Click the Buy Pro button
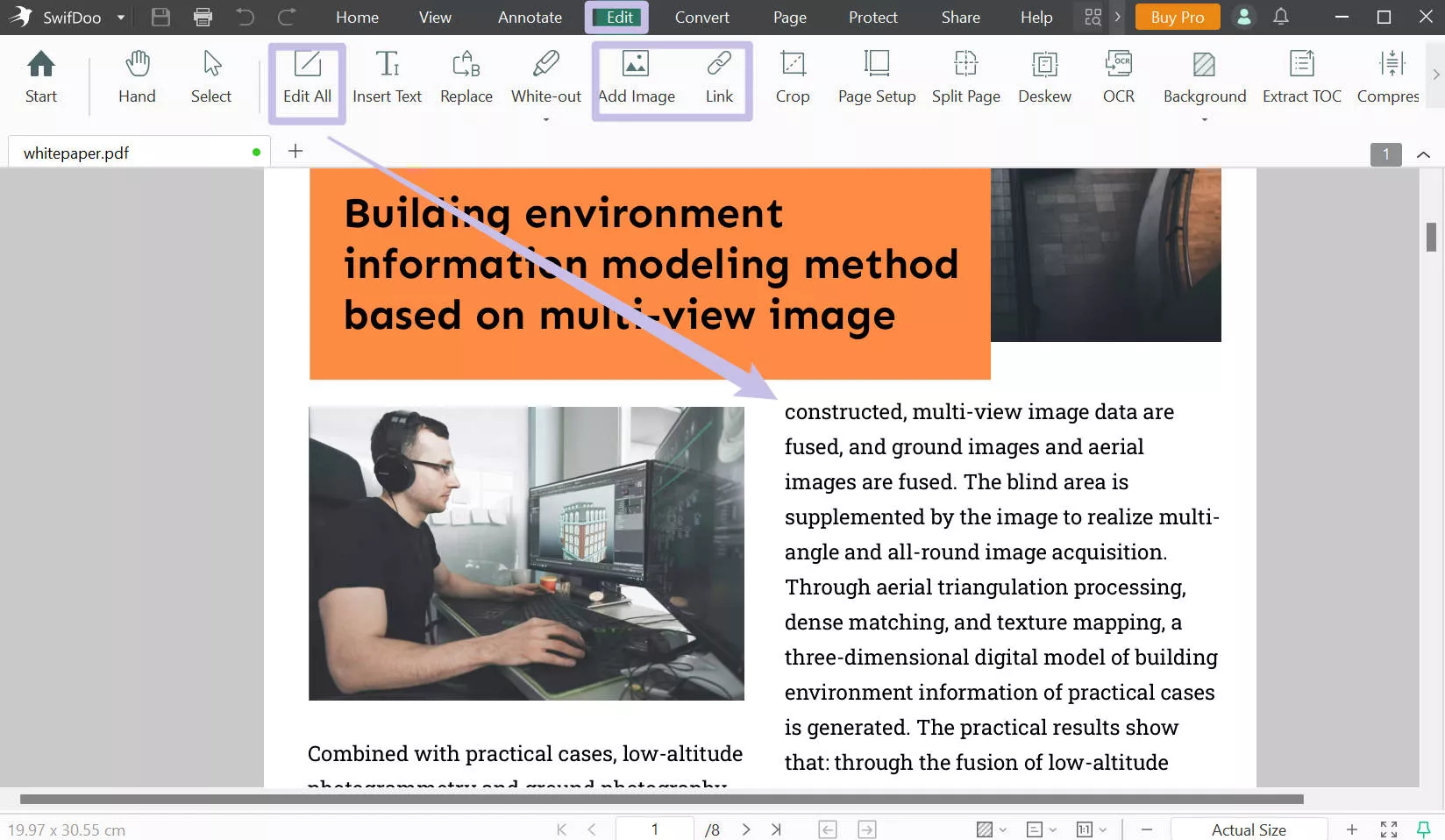 click(1177, 17)
